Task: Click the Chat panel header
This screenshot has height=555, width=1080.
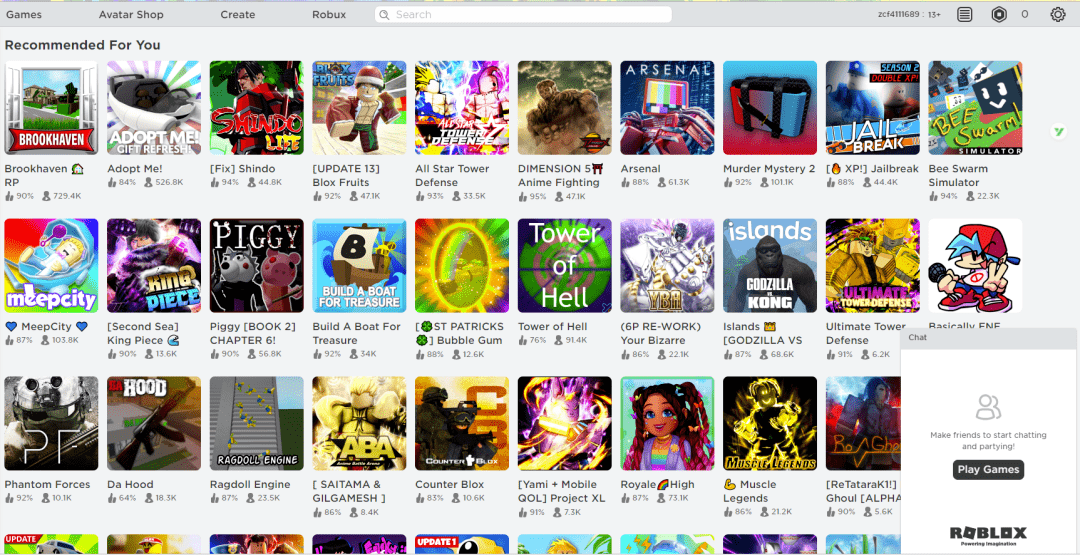Action: (x=988, y=338)
